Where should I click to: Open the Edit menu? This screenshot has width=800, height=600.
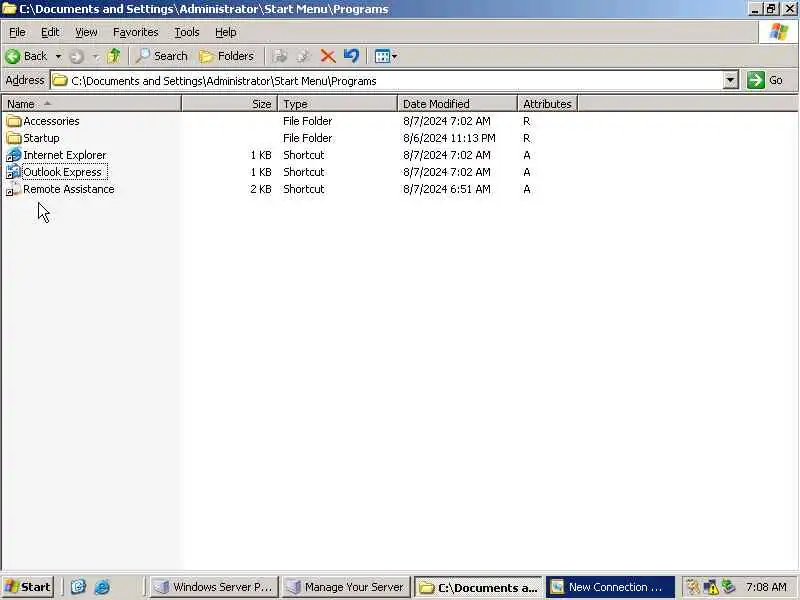[50, 32]
